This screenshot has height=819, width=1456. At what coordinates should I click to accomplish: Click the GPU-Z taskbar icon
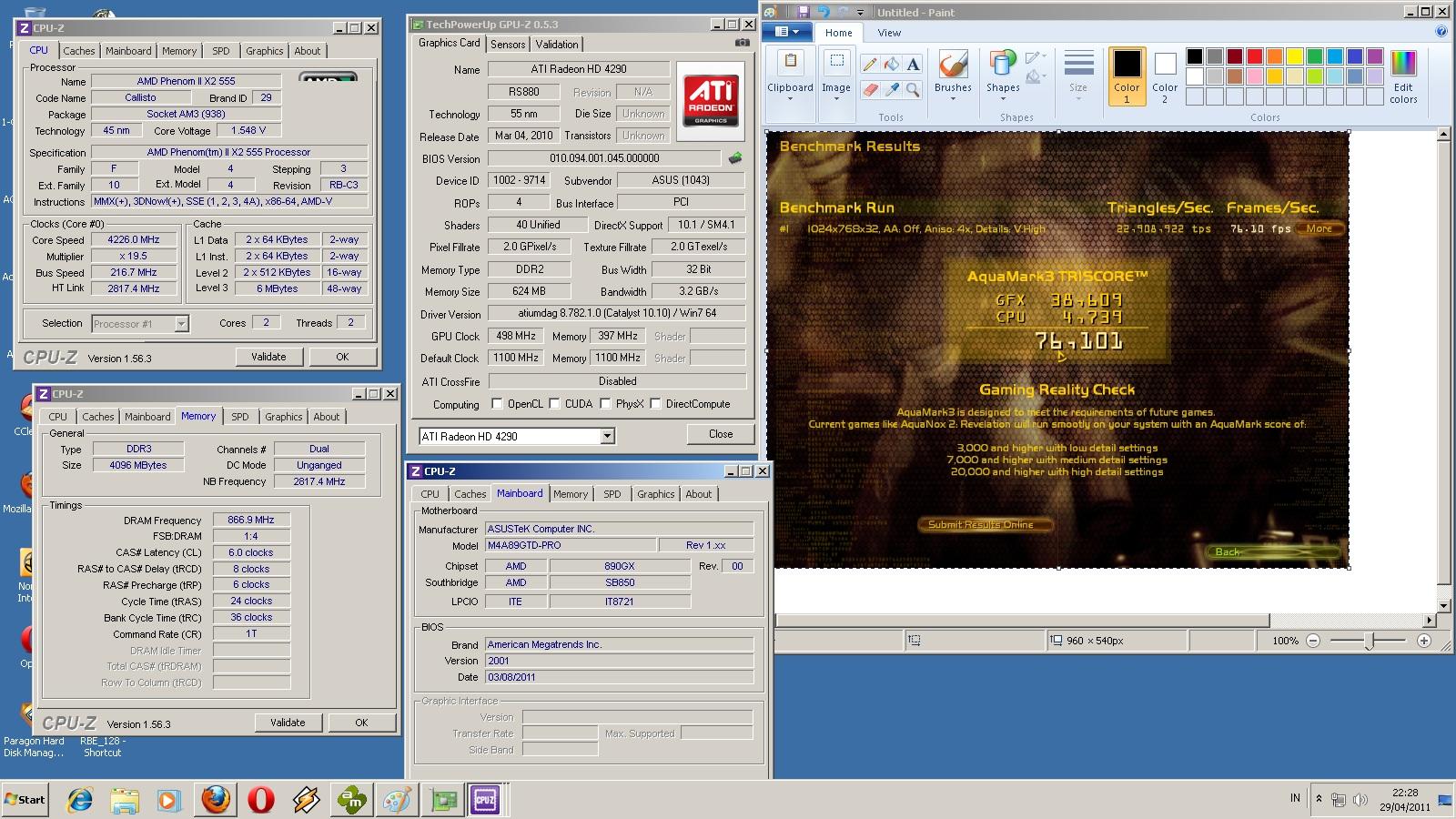click(444, 800)
